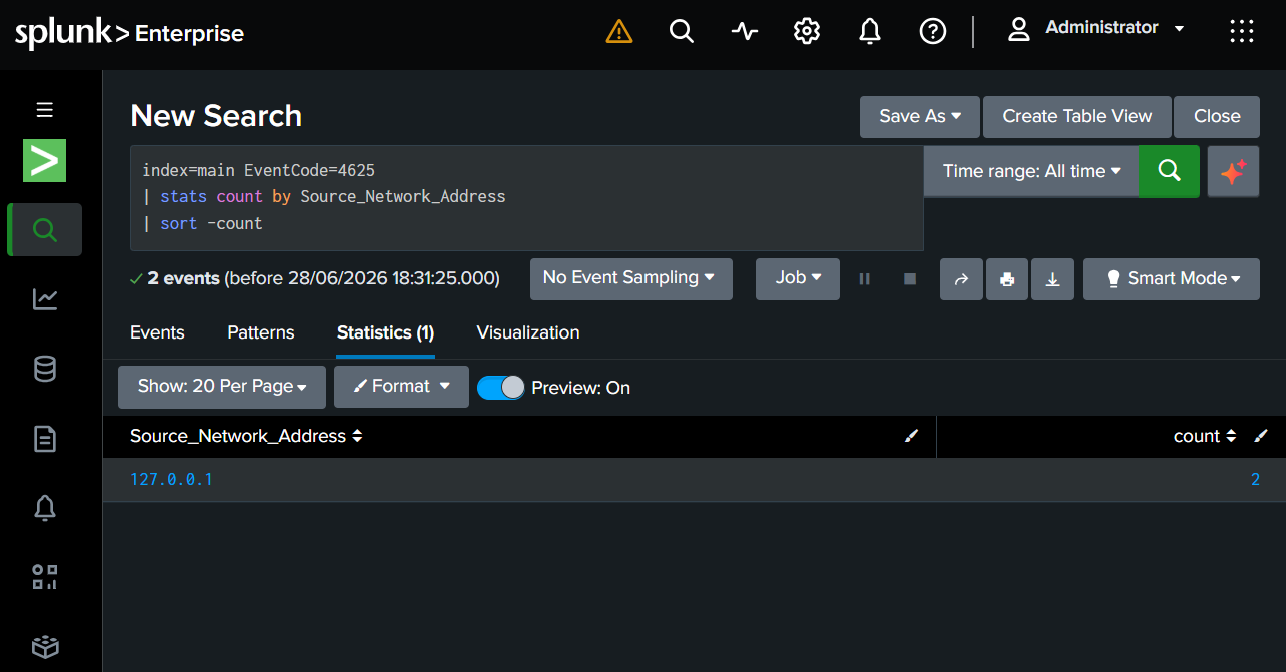Open the box package sidebar icon

[44, 646]
